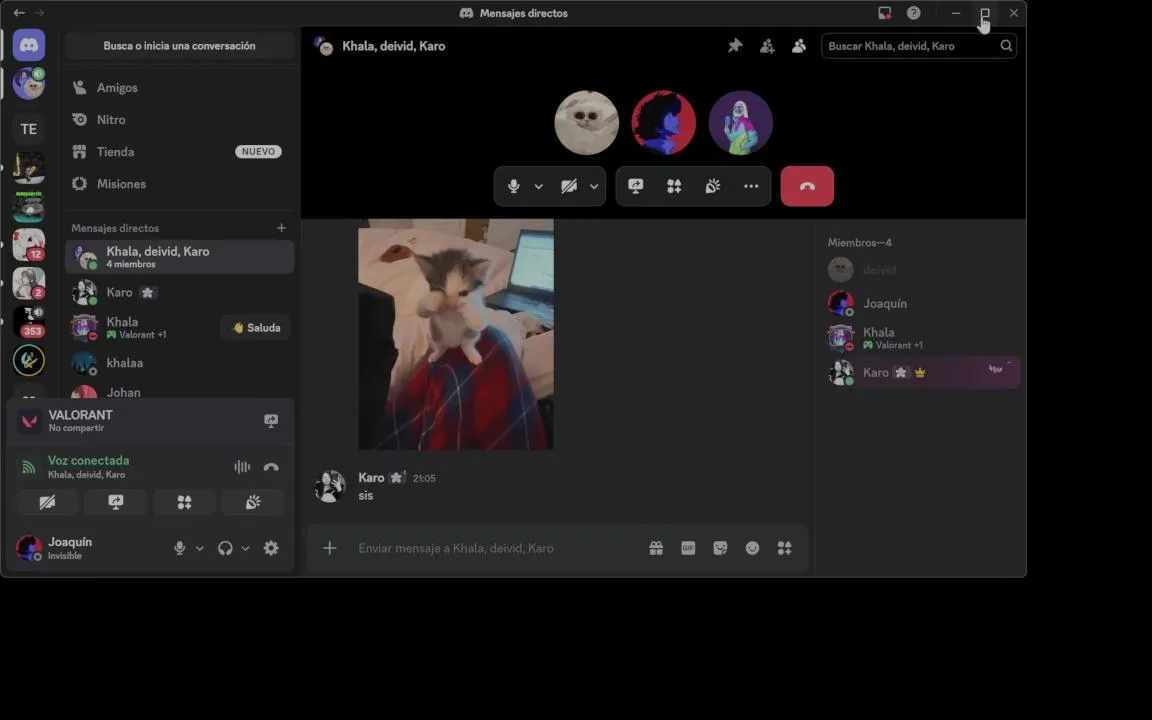Stream VALORANT screen share icon

(x=271, y=421)
